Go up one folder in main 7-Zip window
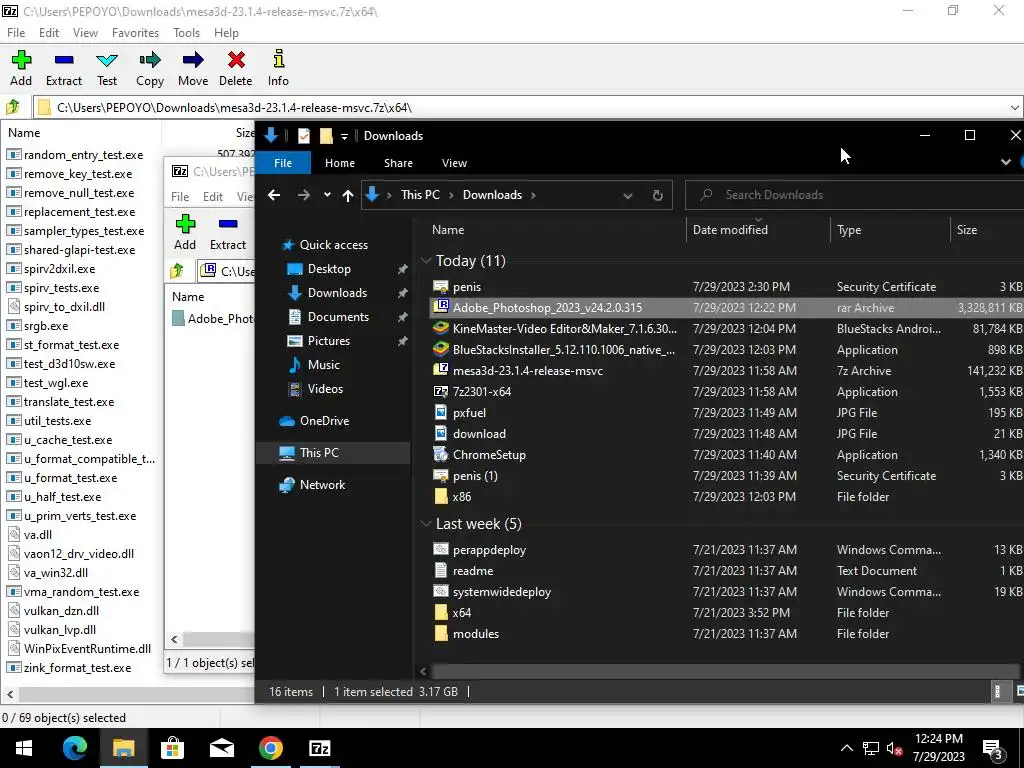Screen dimensions: 1024x768 12,107
